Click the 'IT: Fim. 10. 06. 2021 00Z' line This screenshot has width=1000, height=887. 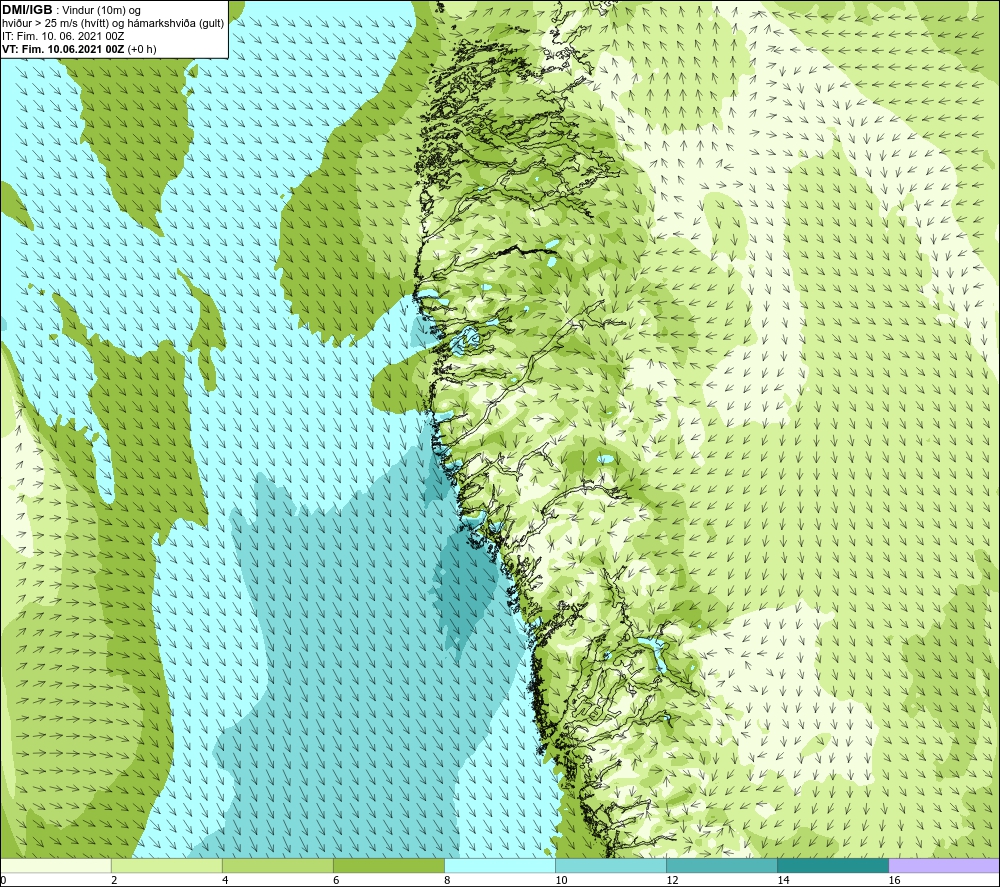pyautogui.click(x=63, y=36)
